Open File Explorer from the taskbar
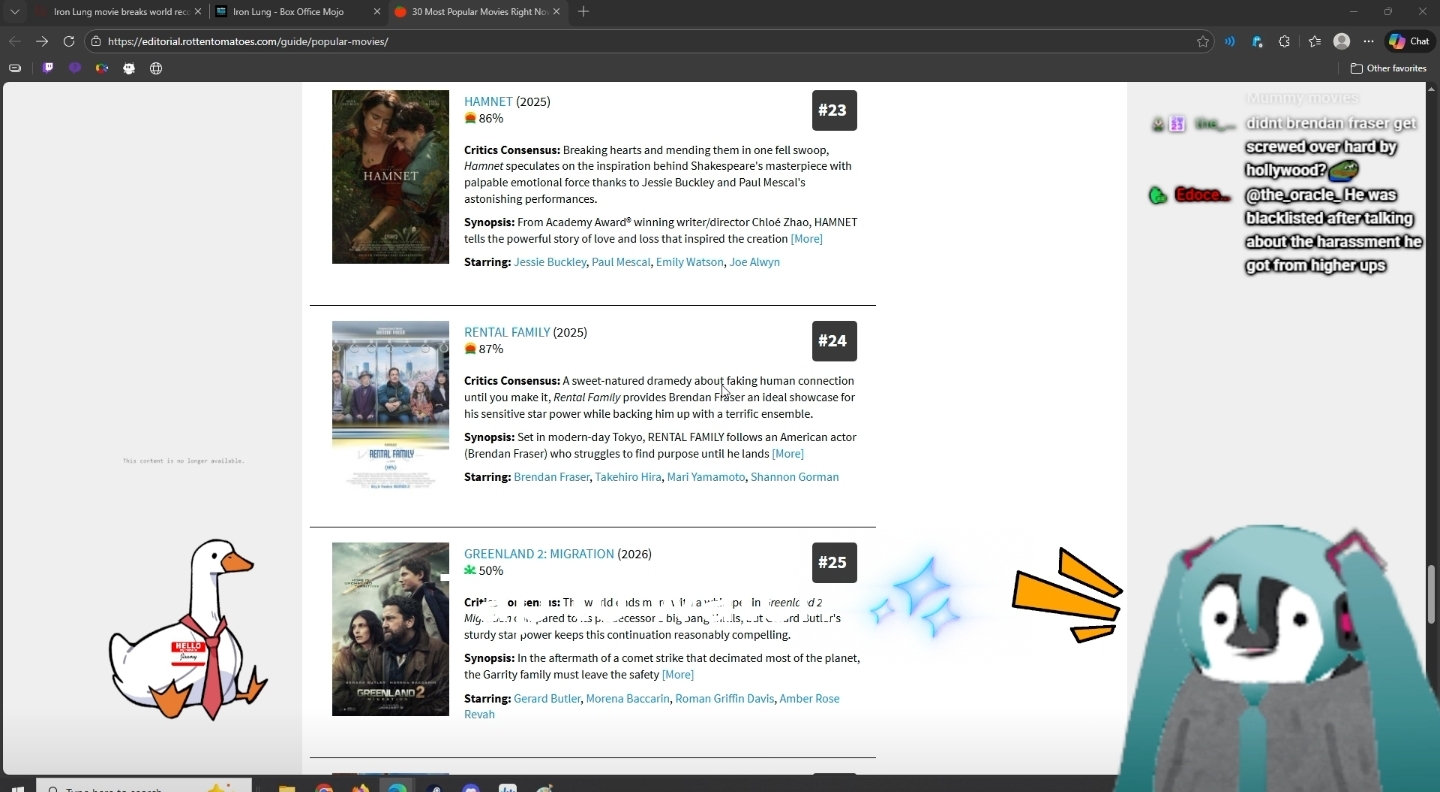The height and width of the screenshot is (792, 1440). click(287, 789)
